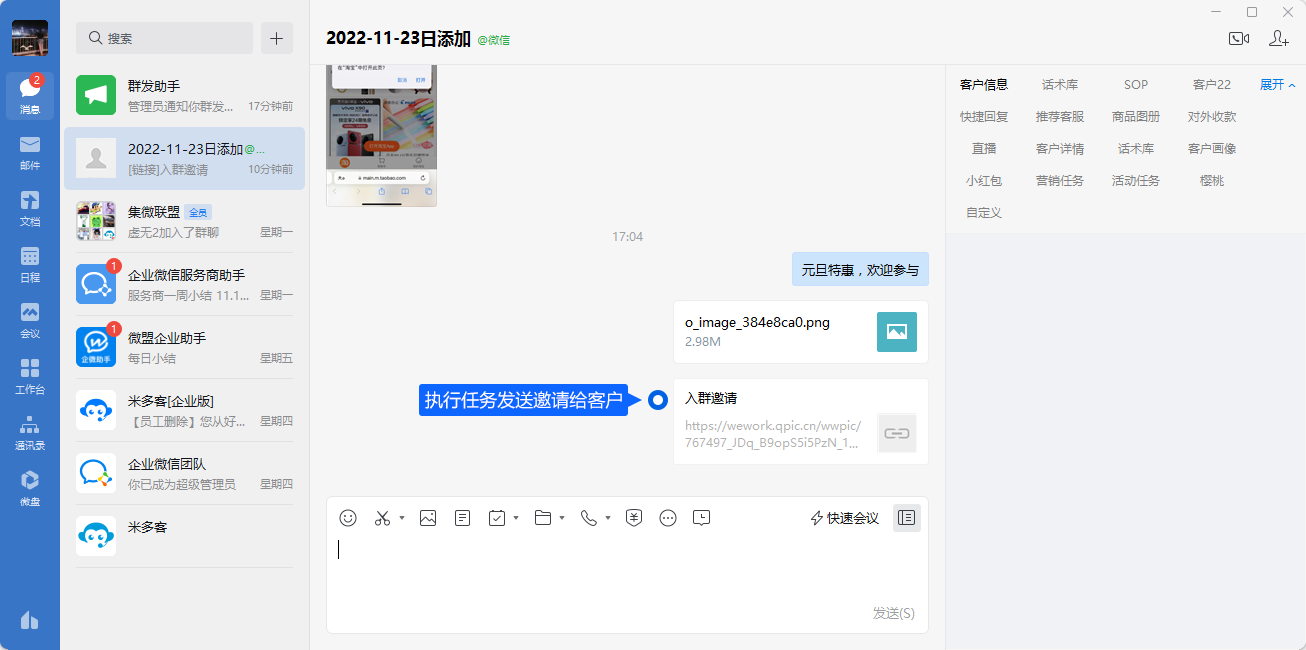Open 日程 calendar
Viewport: 1306px width, 650px height.
point(30,264)
